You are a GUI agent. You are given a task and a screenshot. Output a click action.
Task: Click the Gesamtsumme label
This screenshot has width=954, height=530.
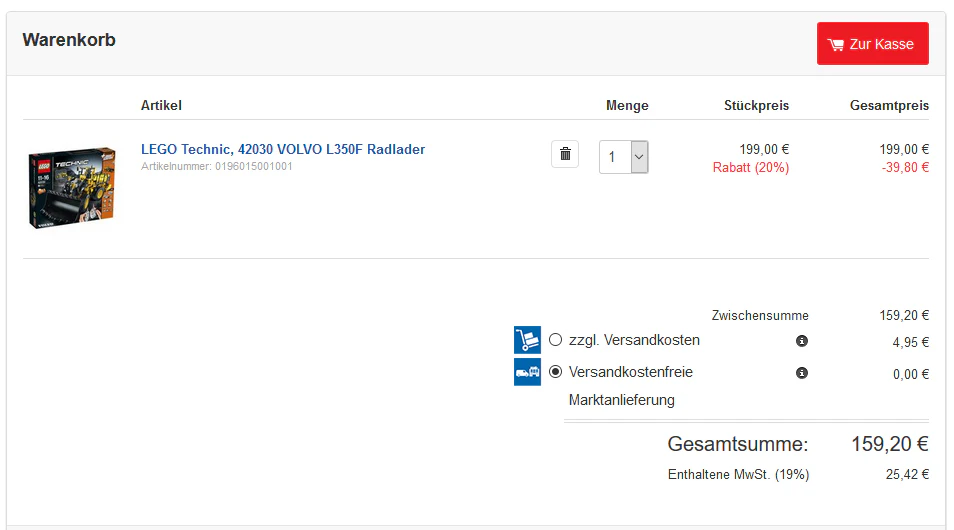(x=737, y=444)
